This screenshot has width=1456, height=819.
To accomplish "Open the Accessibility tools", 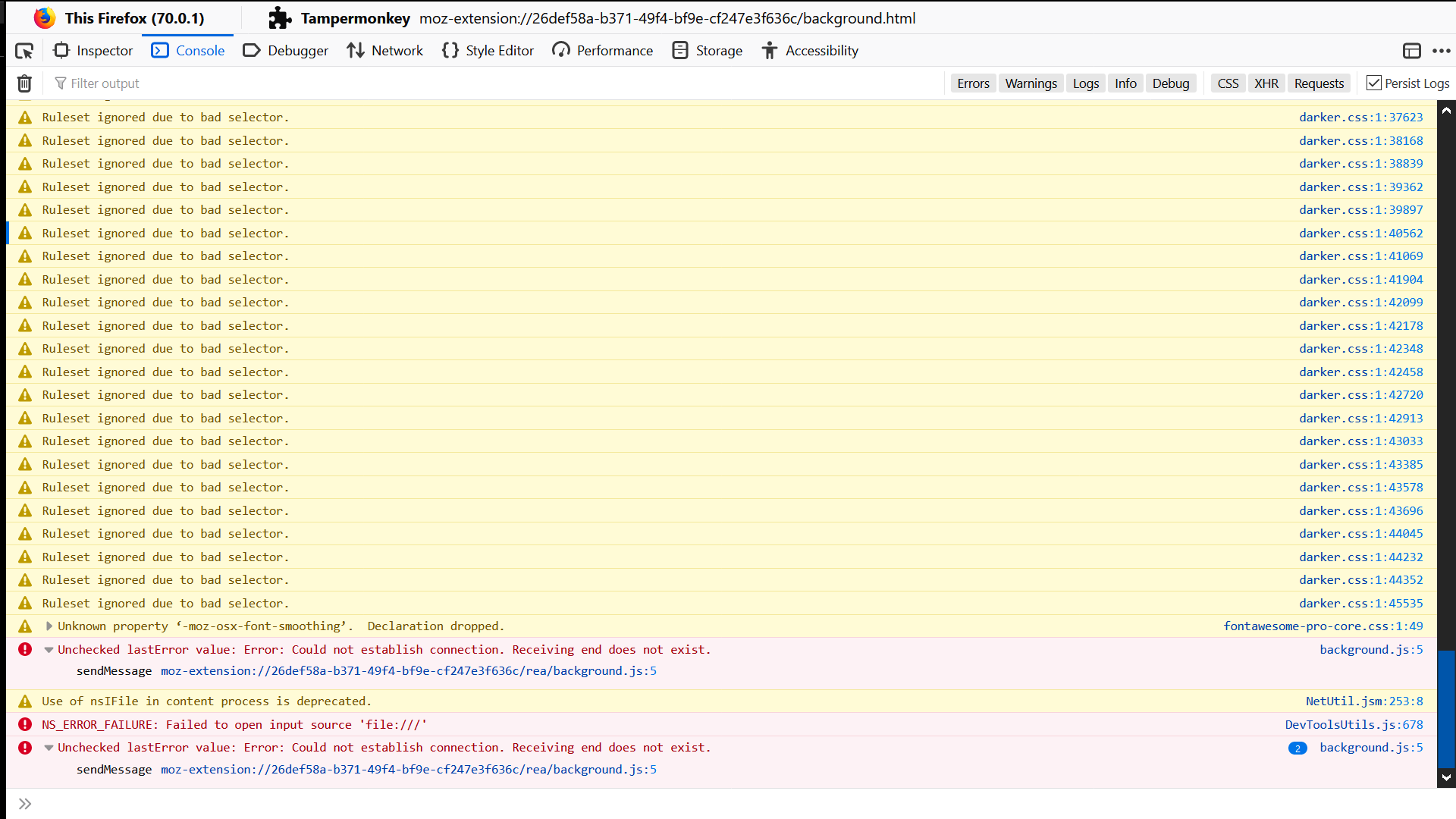I will click(x=809, y=50).
